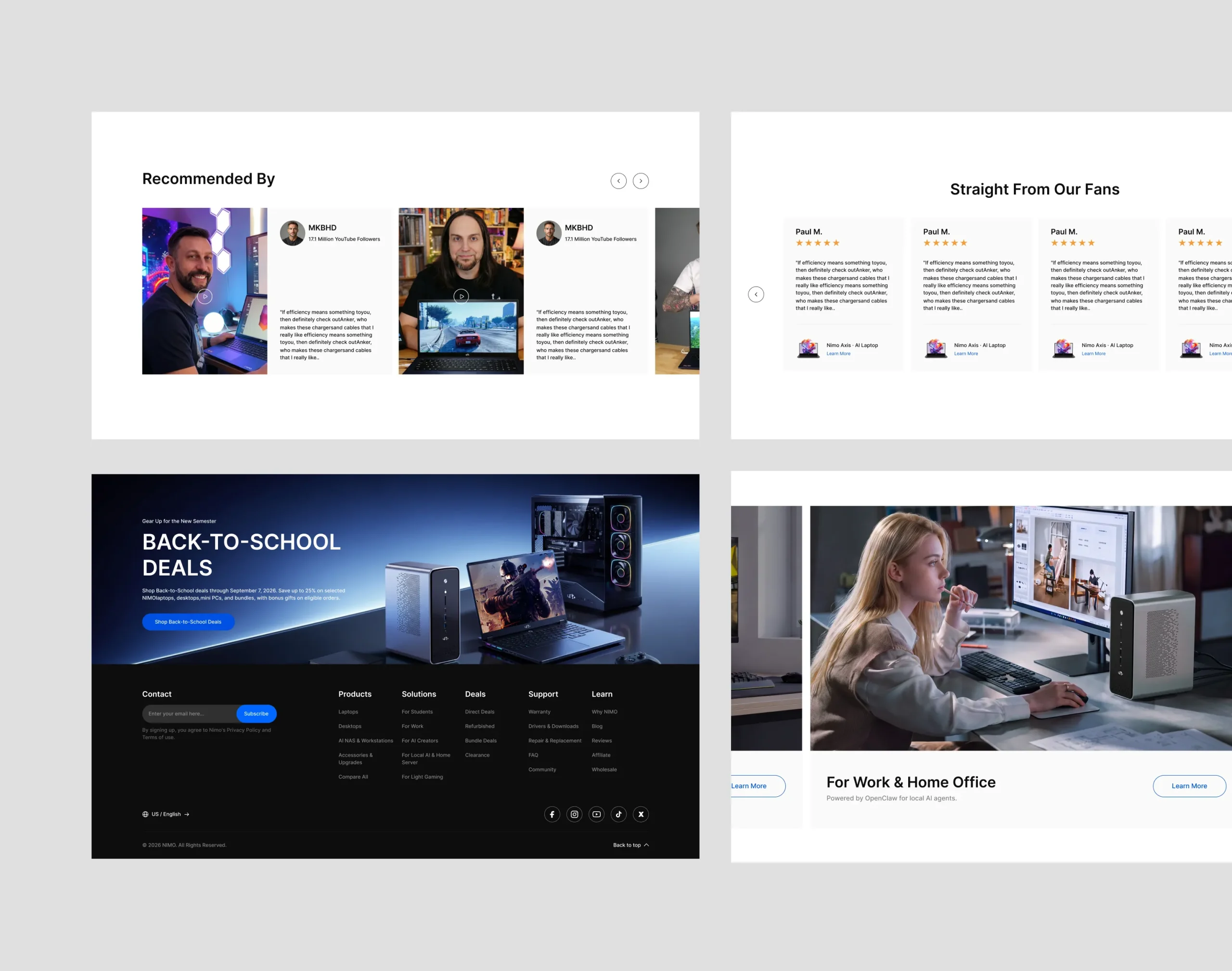Open the For Light Gaming link
Screen dimensions: 1232x971
coord(423,777)
